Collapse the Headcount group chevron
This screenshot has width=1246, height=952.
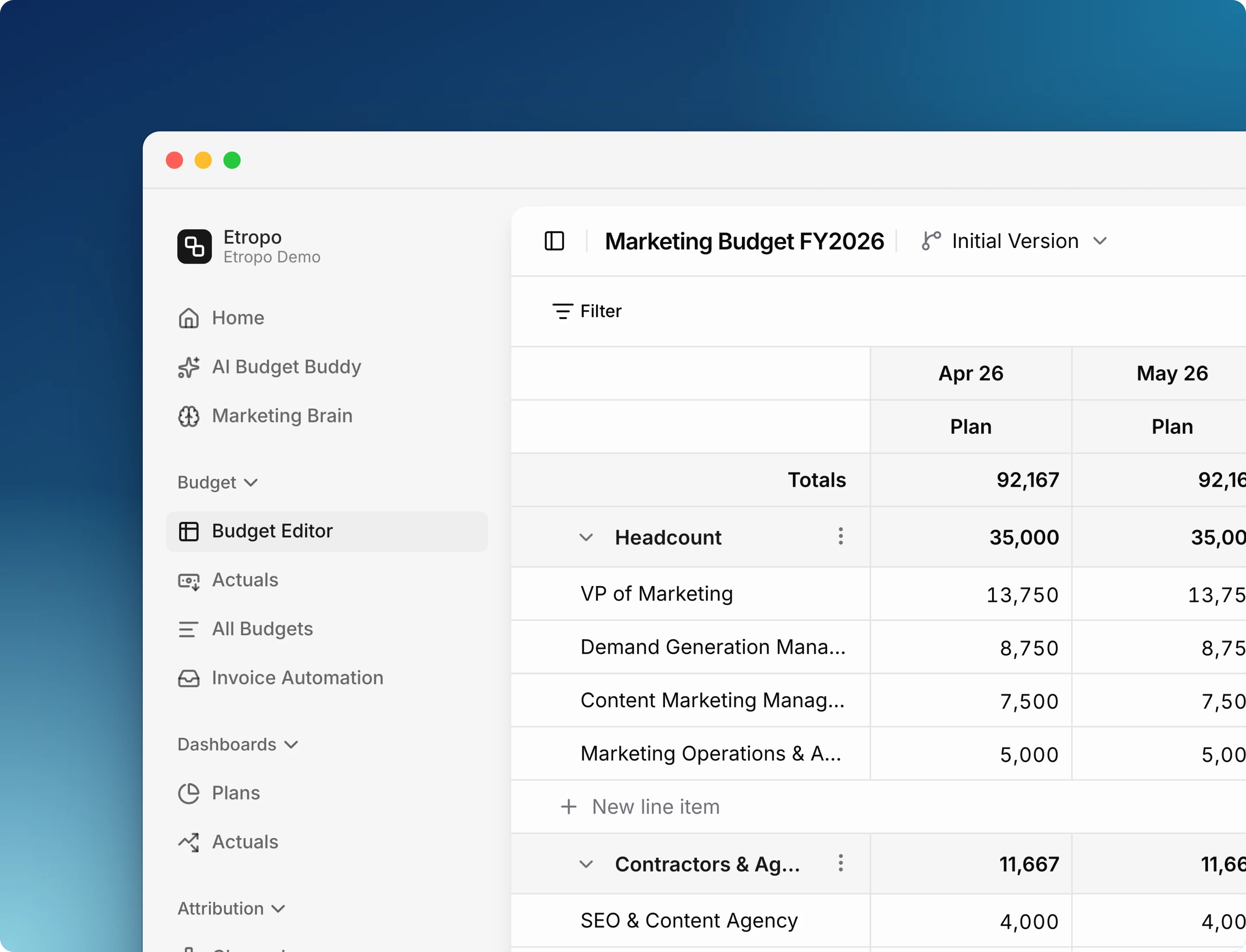tap(586, 537)
